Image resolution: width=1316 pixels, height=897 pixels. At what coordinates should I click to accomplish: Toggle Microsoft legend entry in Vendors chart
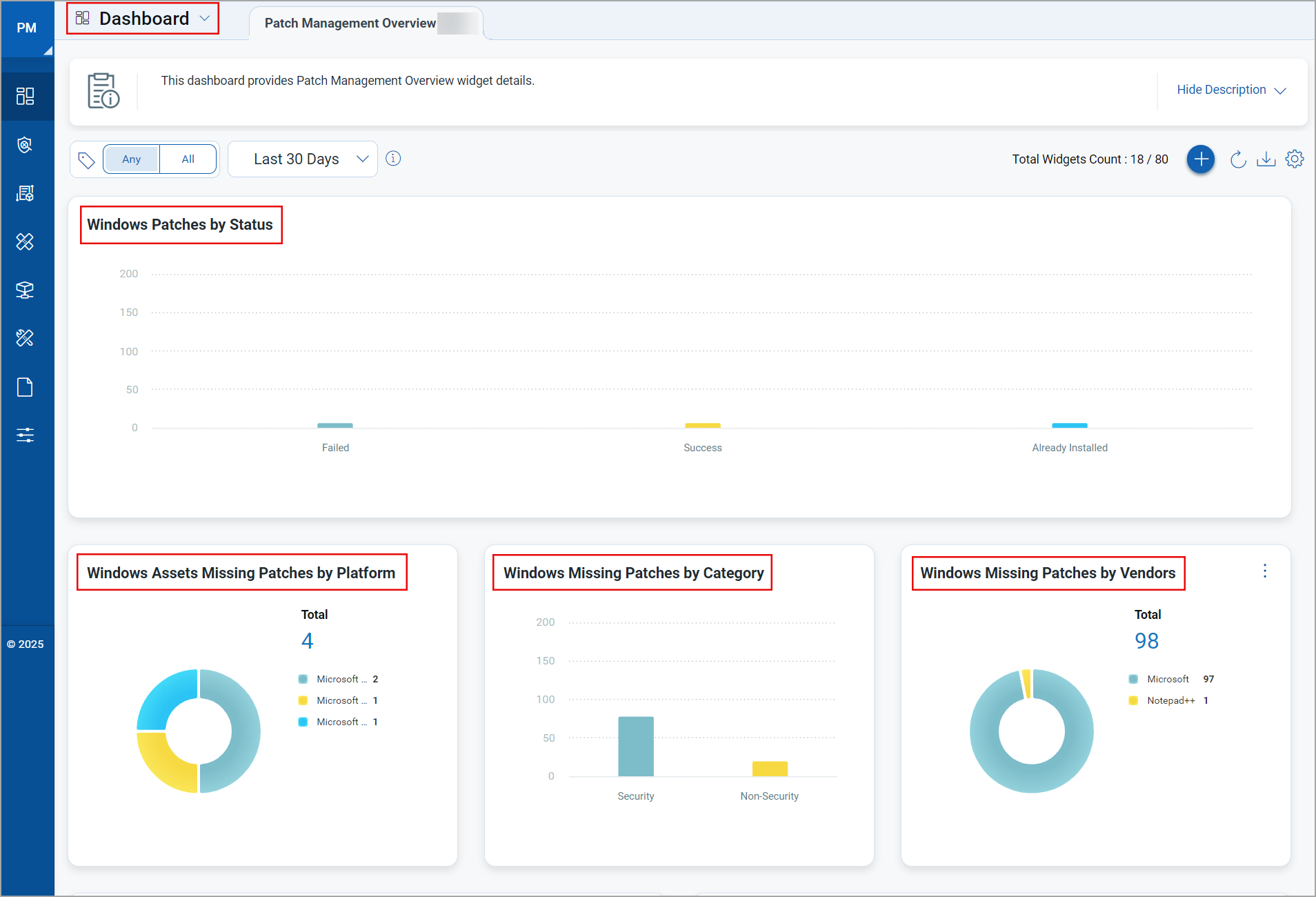coord(1167,680)
